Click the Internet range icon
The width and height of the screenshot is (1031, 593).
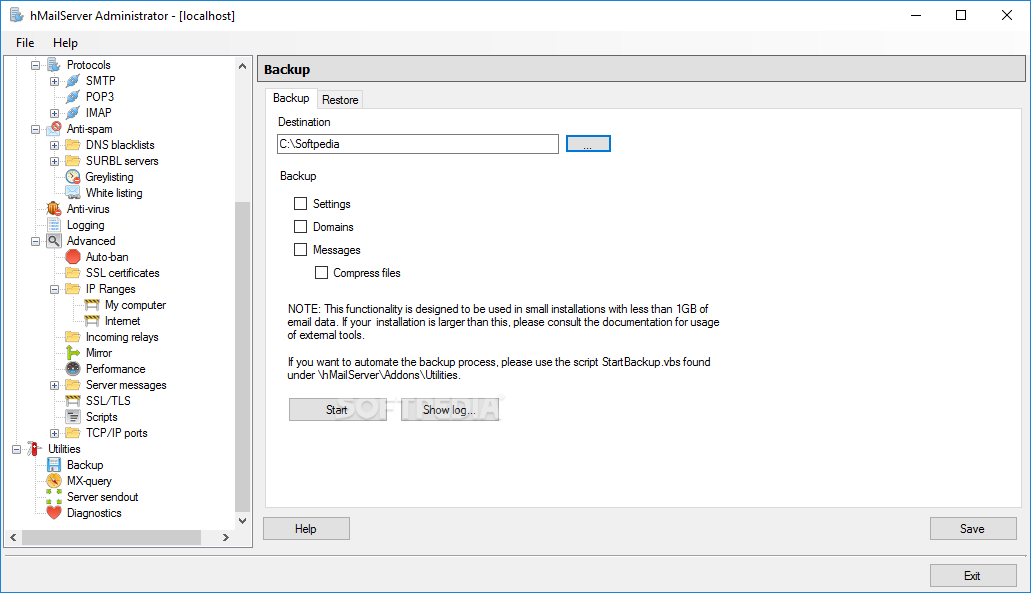tap(92, 321)
